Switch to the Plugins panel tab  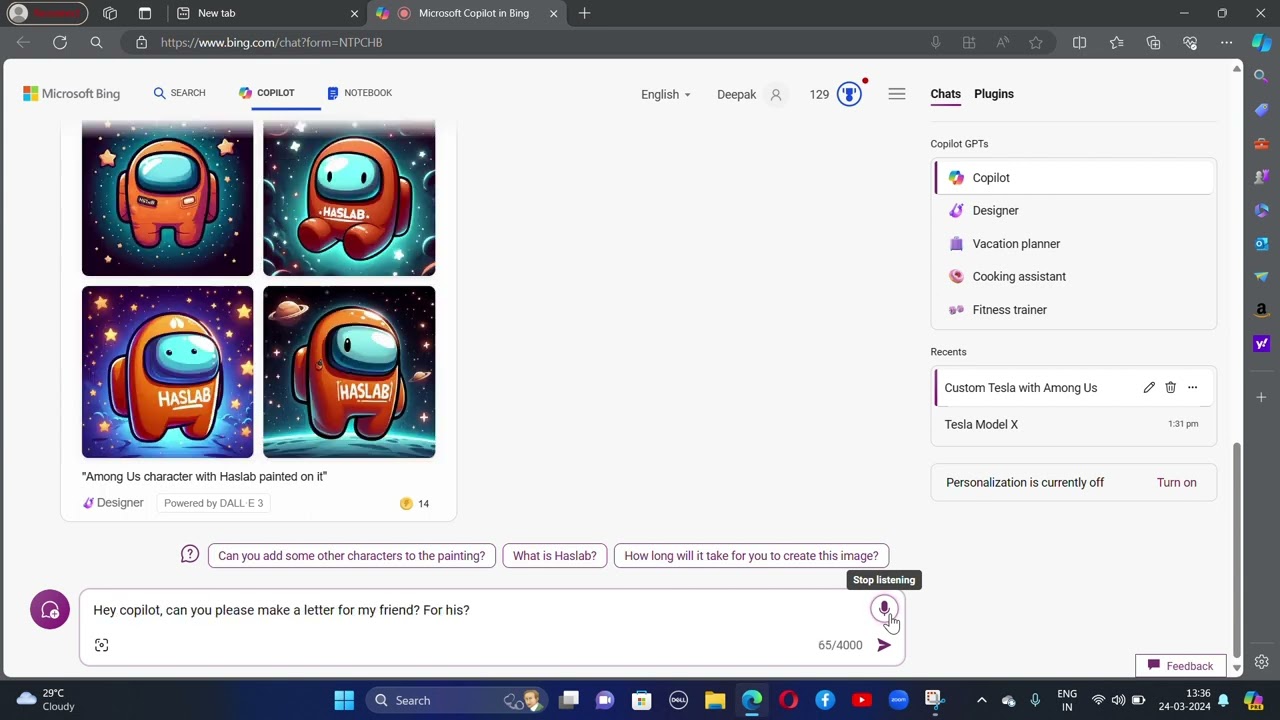pyautogui.click(x=993, y=94)
